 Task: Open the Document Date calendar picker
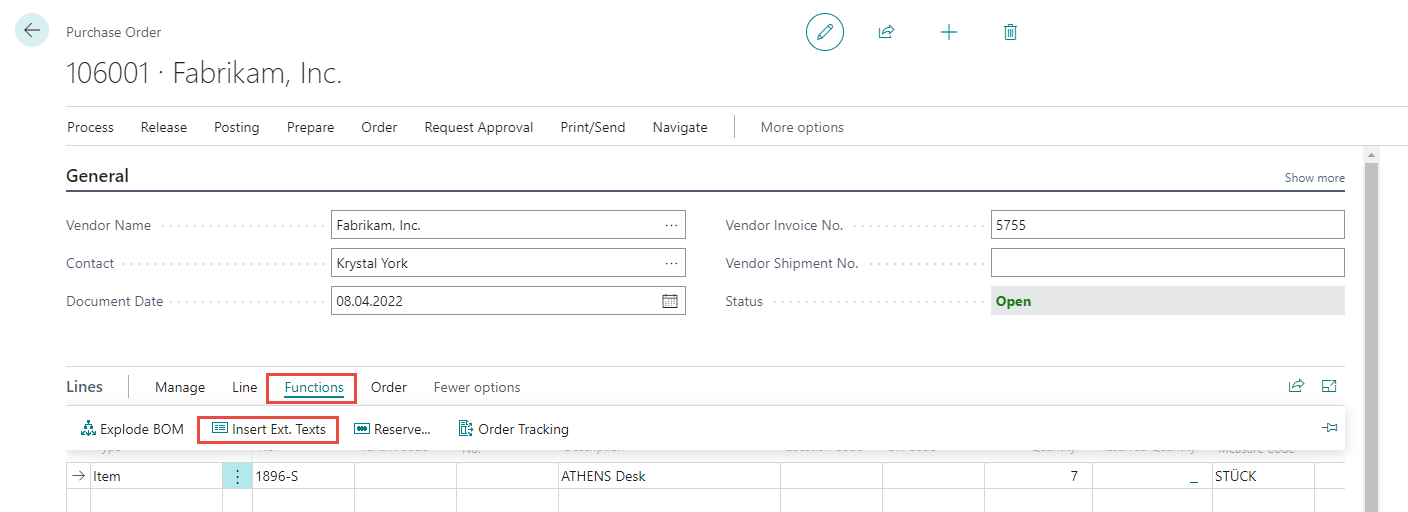pyautogui.click(x=670, y=301)
